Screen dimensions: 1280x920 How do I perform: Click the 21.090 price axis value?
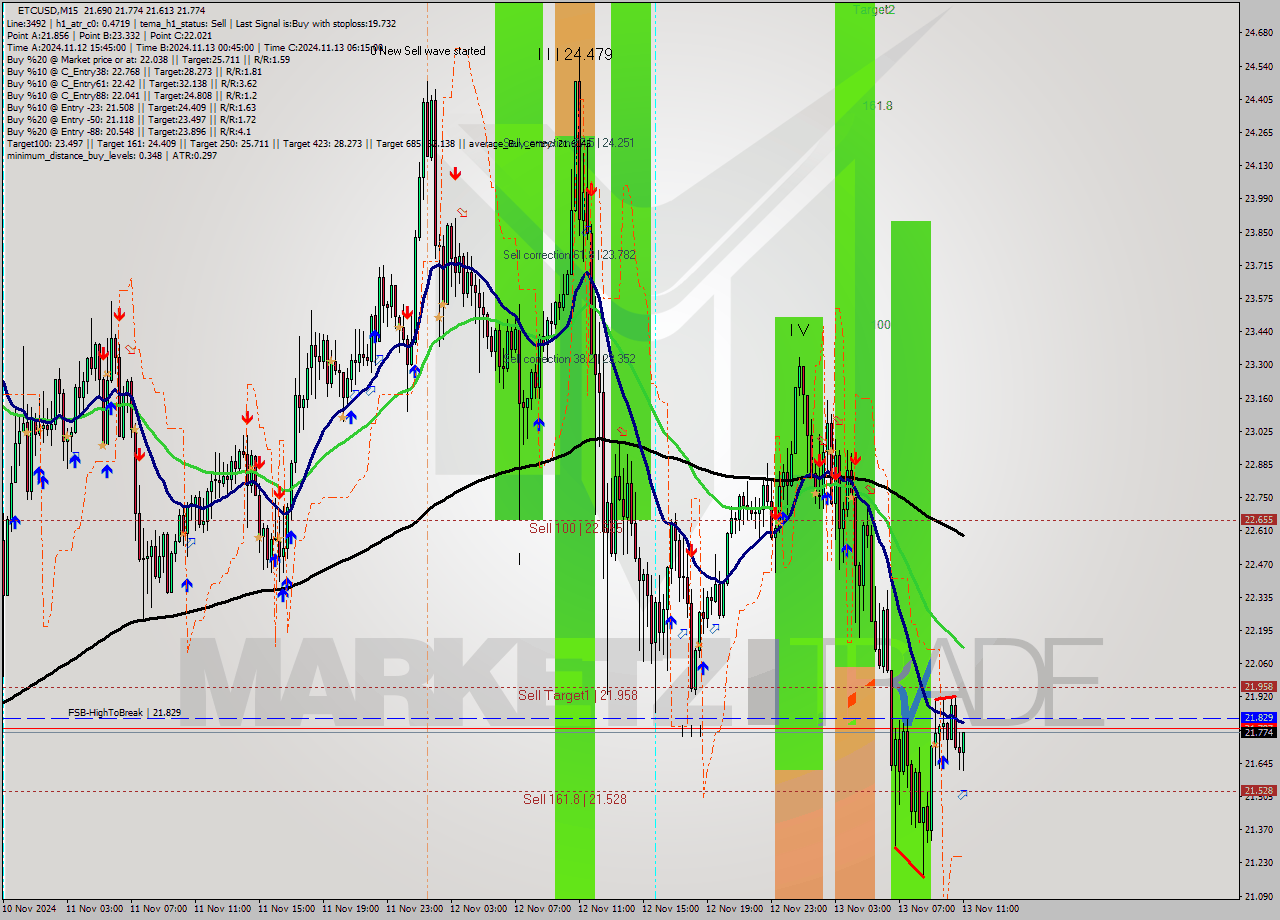[1258, 896]
